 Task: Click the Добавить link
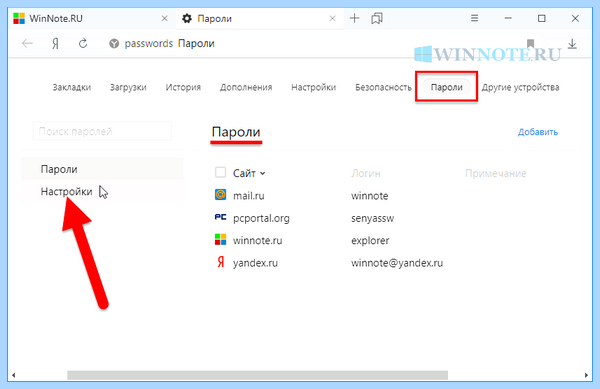click(538, 132)
